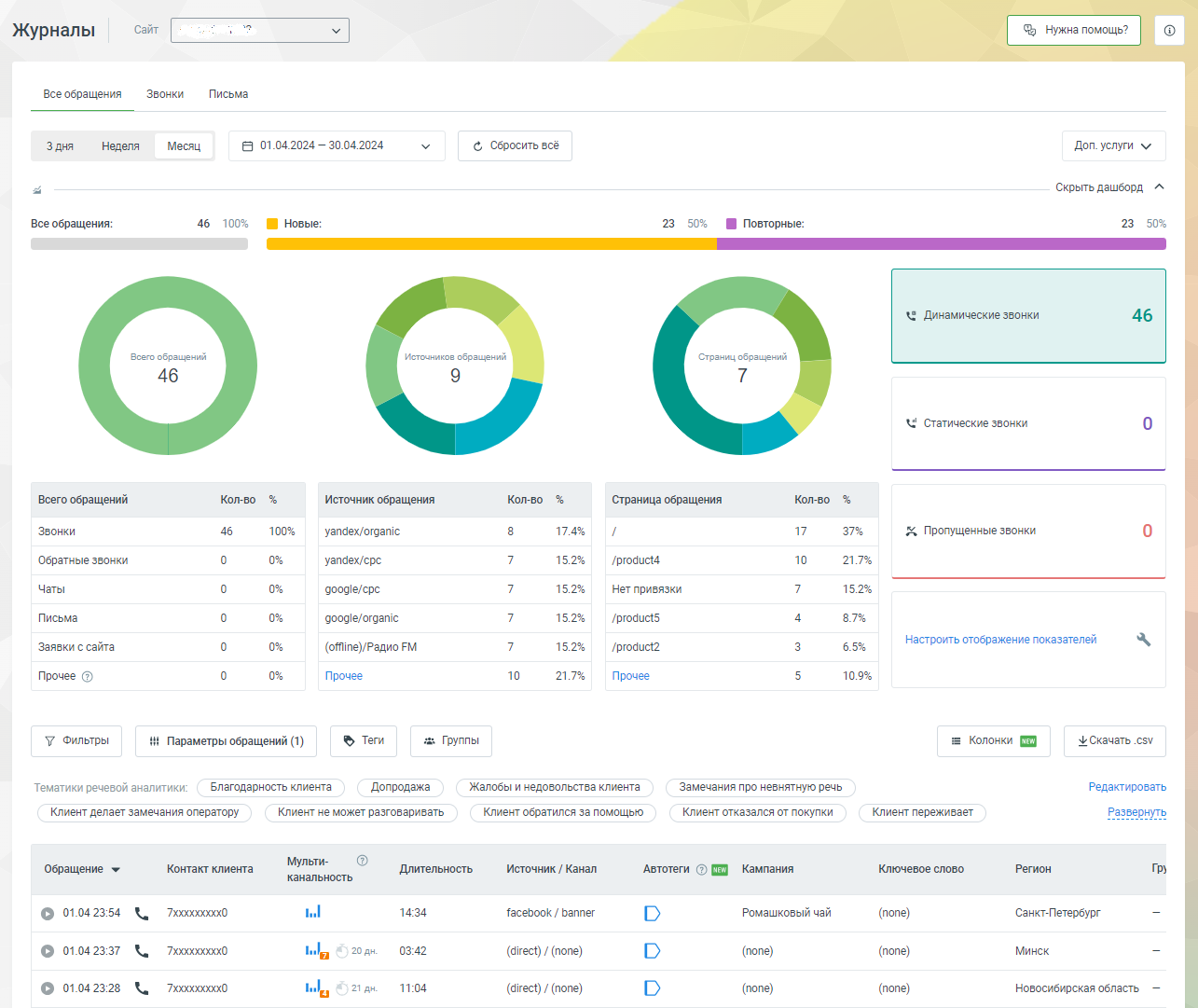Play the 01.04 23:28 call recording
1198x1008 pixels.
pyautogui.click(x=48, y=988)
